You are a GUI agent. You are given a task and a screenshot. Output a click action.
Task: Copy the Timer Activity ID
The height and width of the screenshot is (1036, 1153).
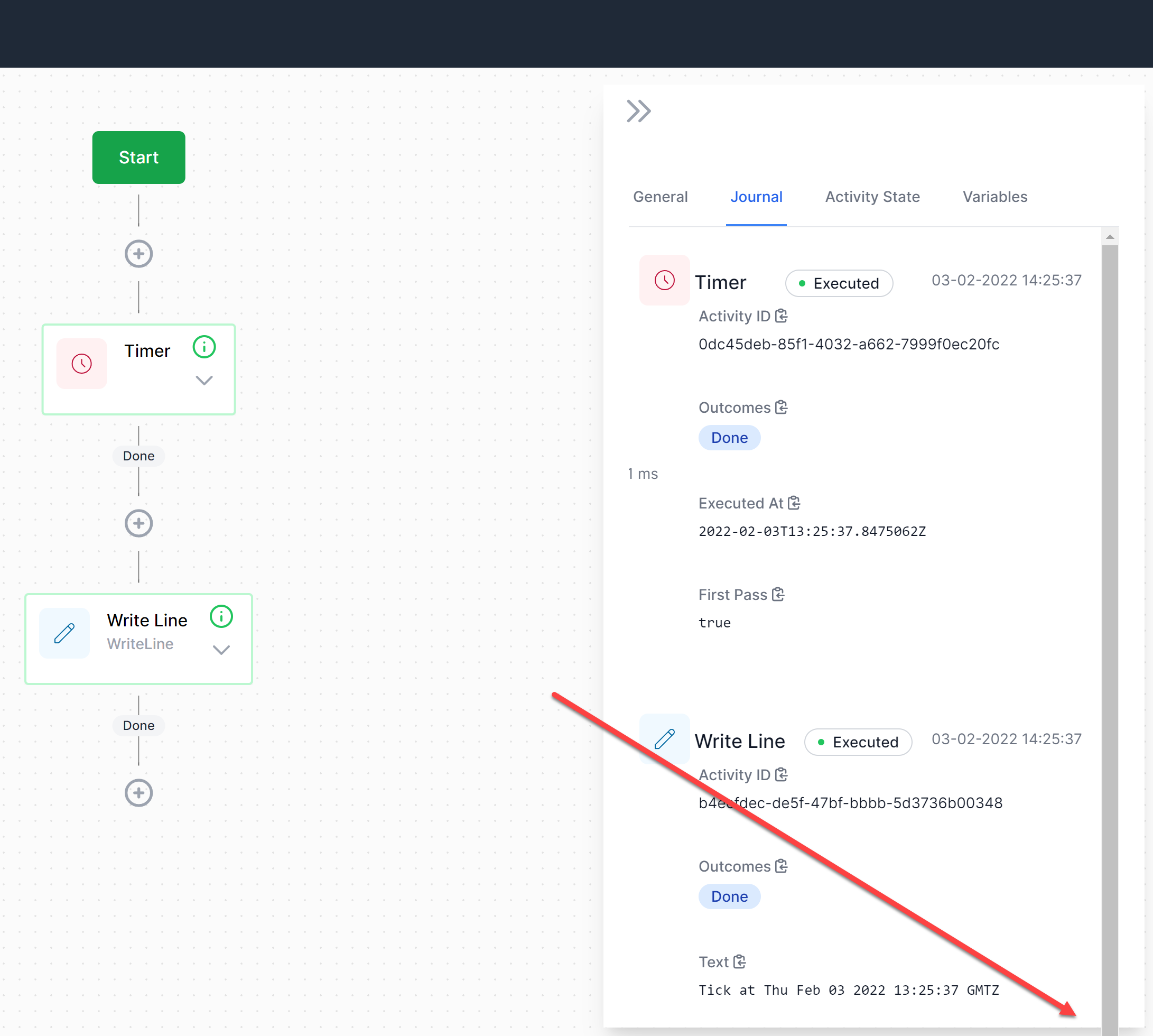(x=783, y=316)
